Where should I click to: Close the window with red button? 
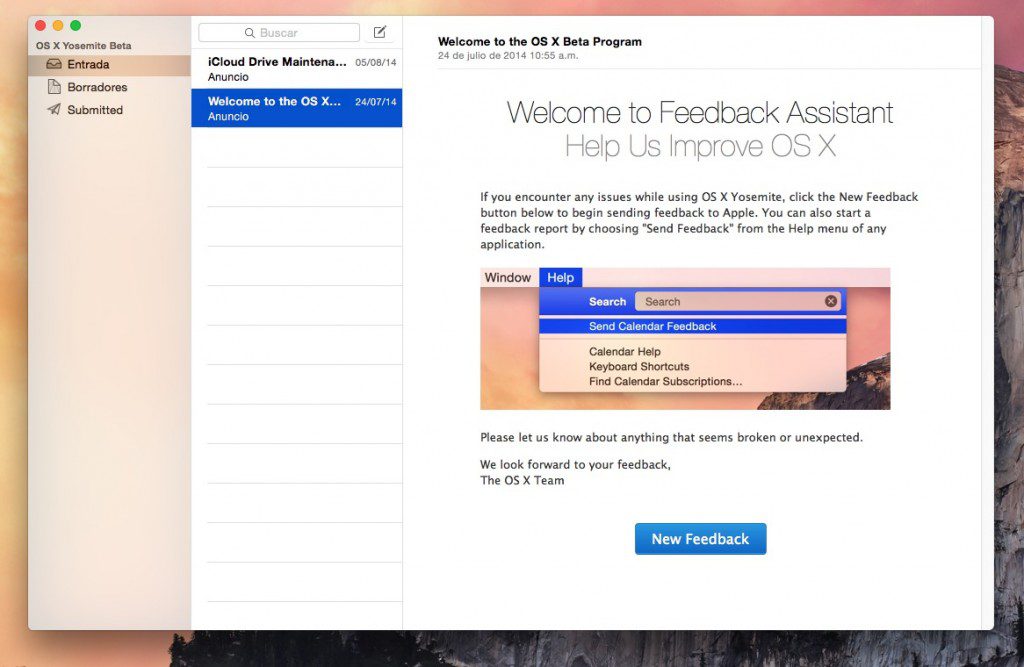pos(40,25)
